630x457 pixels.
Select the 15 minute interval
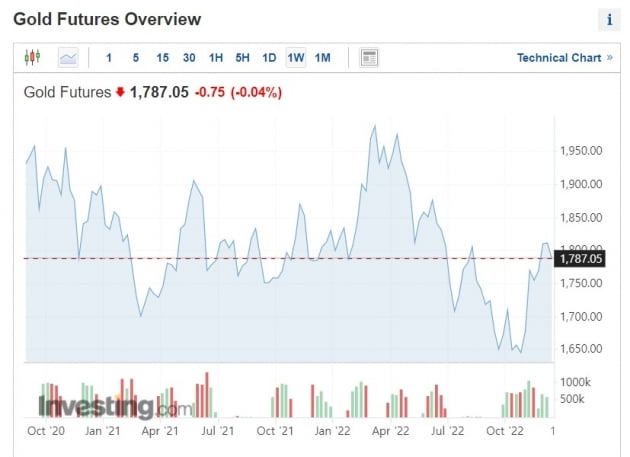pos(162,58)
